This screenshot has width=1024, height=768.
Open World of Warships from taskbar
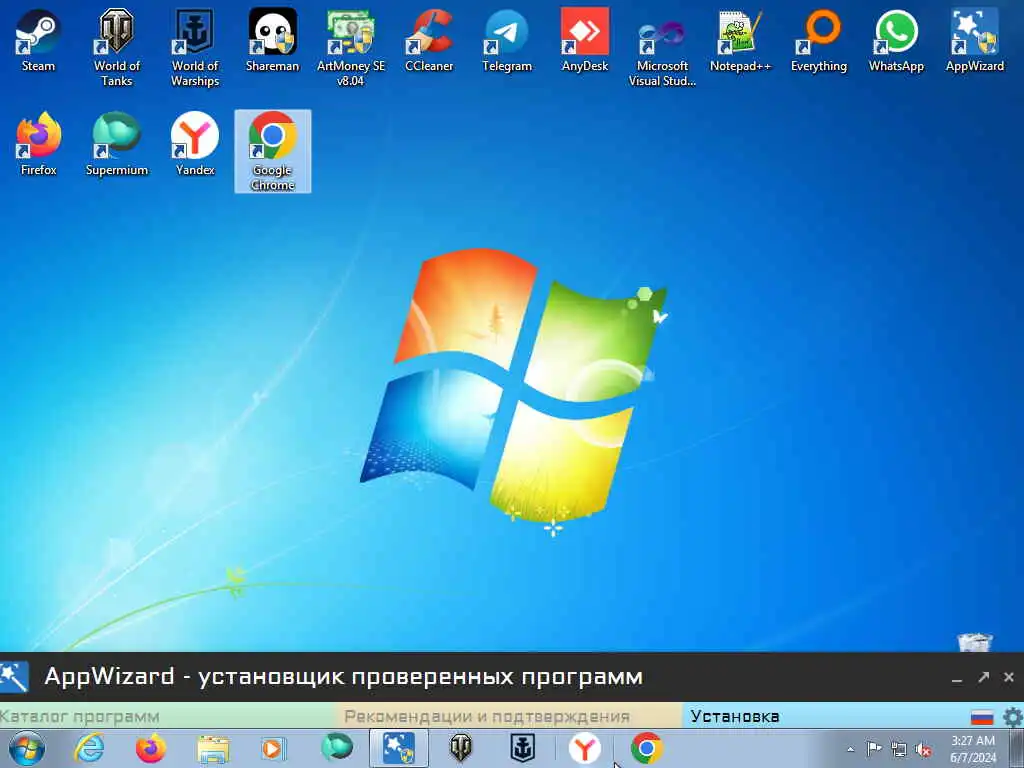pos(522,748)
